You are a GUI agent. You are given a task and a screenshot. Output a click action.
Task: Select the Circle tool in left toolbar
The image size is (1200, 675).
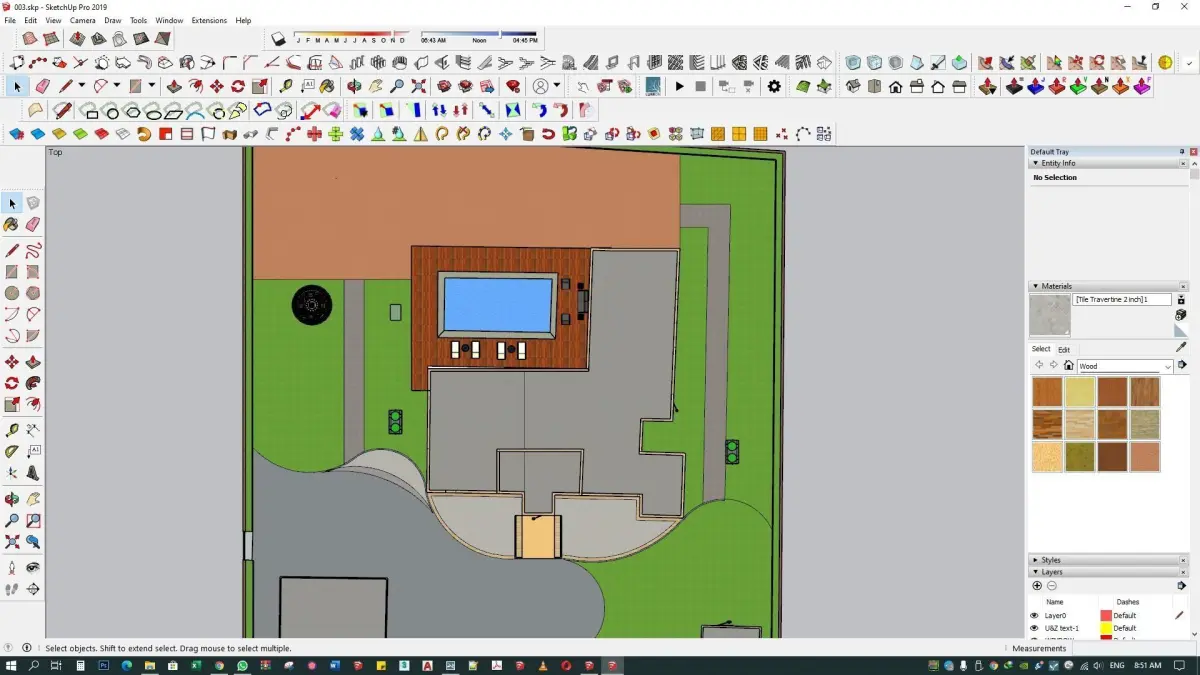12,293
